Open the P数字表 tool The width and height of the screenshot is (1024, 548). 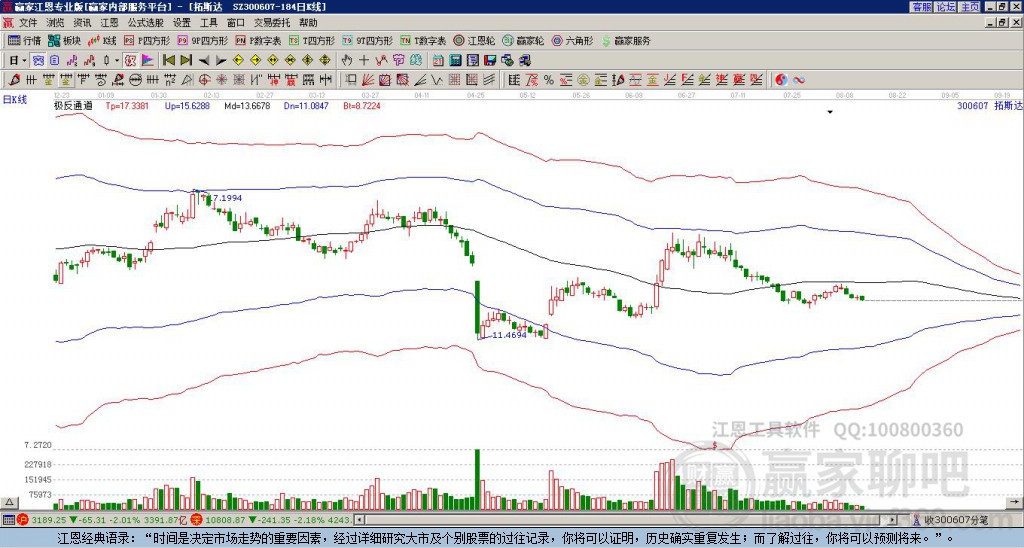coord(258,40)
